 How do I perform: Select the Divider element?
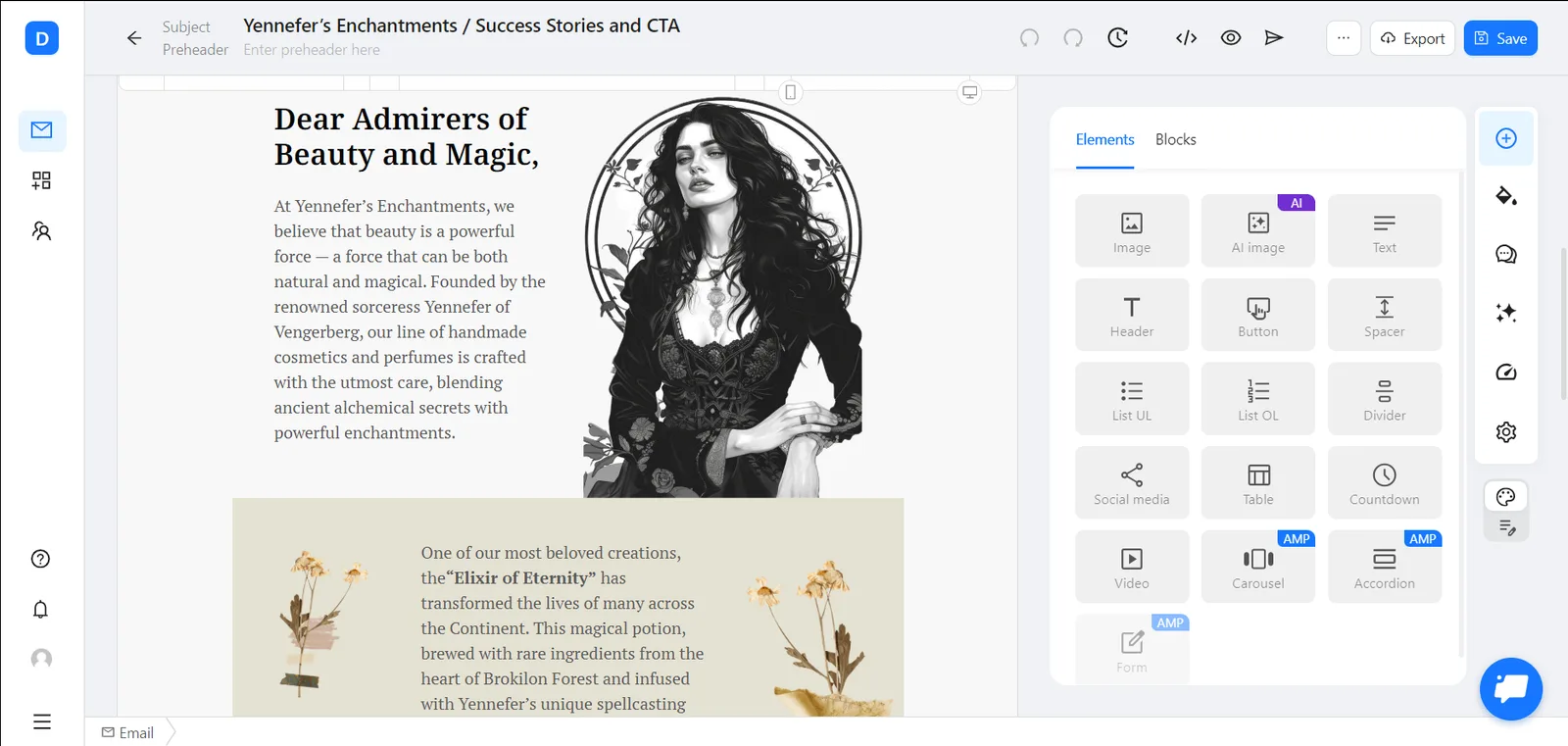coord(1385,399)
